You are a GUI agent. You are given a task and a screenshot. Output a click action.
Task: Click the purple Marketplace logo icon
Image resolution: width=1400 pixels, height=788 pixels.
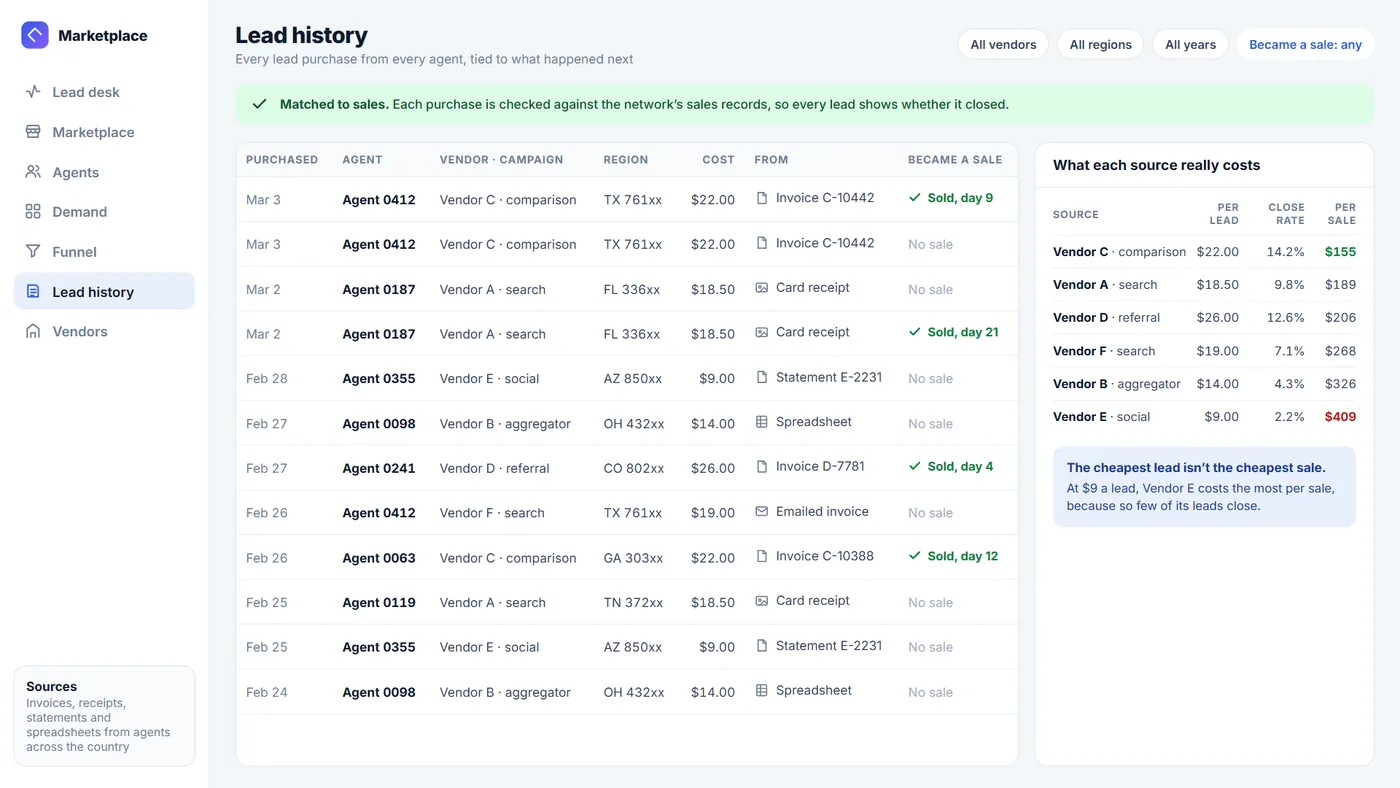pos(35,35)
